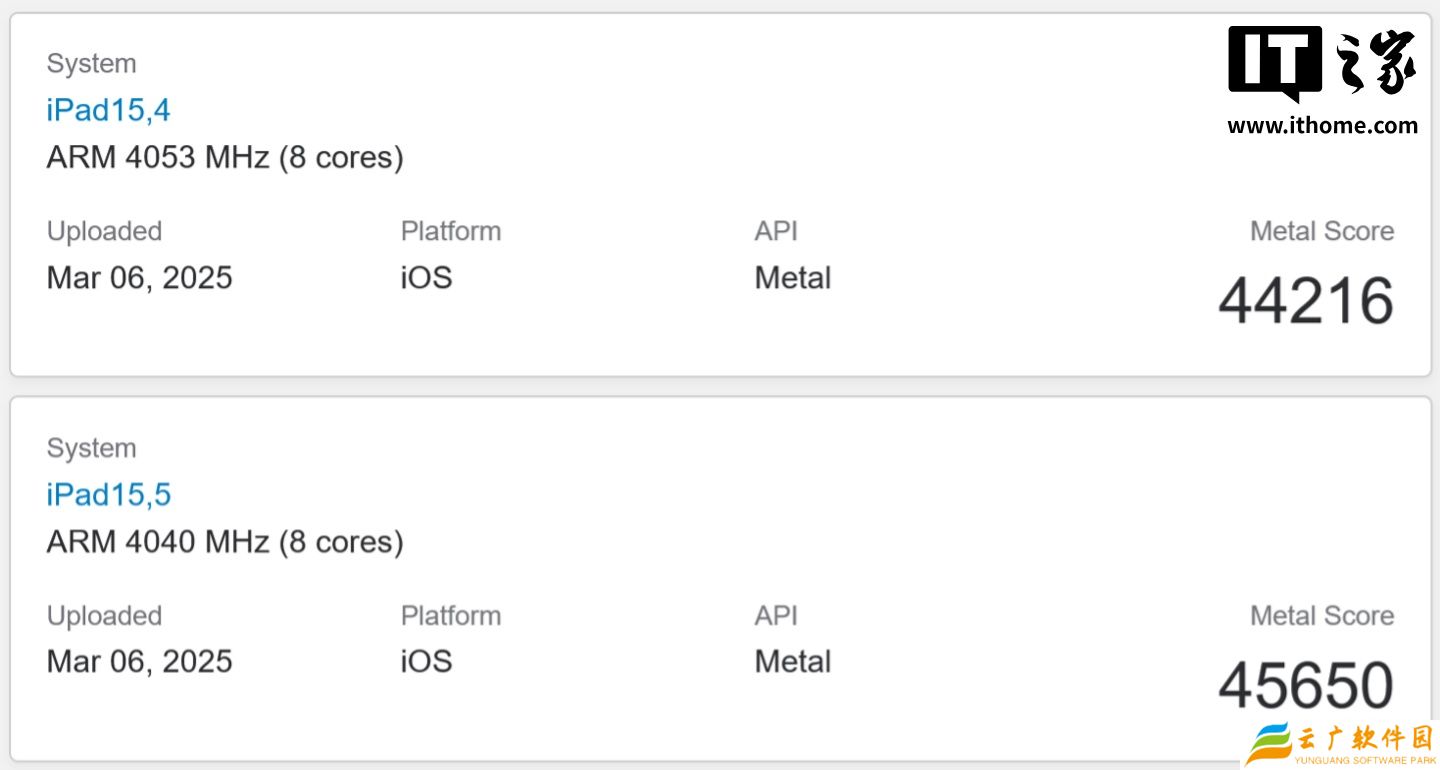Open the iPad15,4 system link
1440x770 pixels.
point(108,110)
